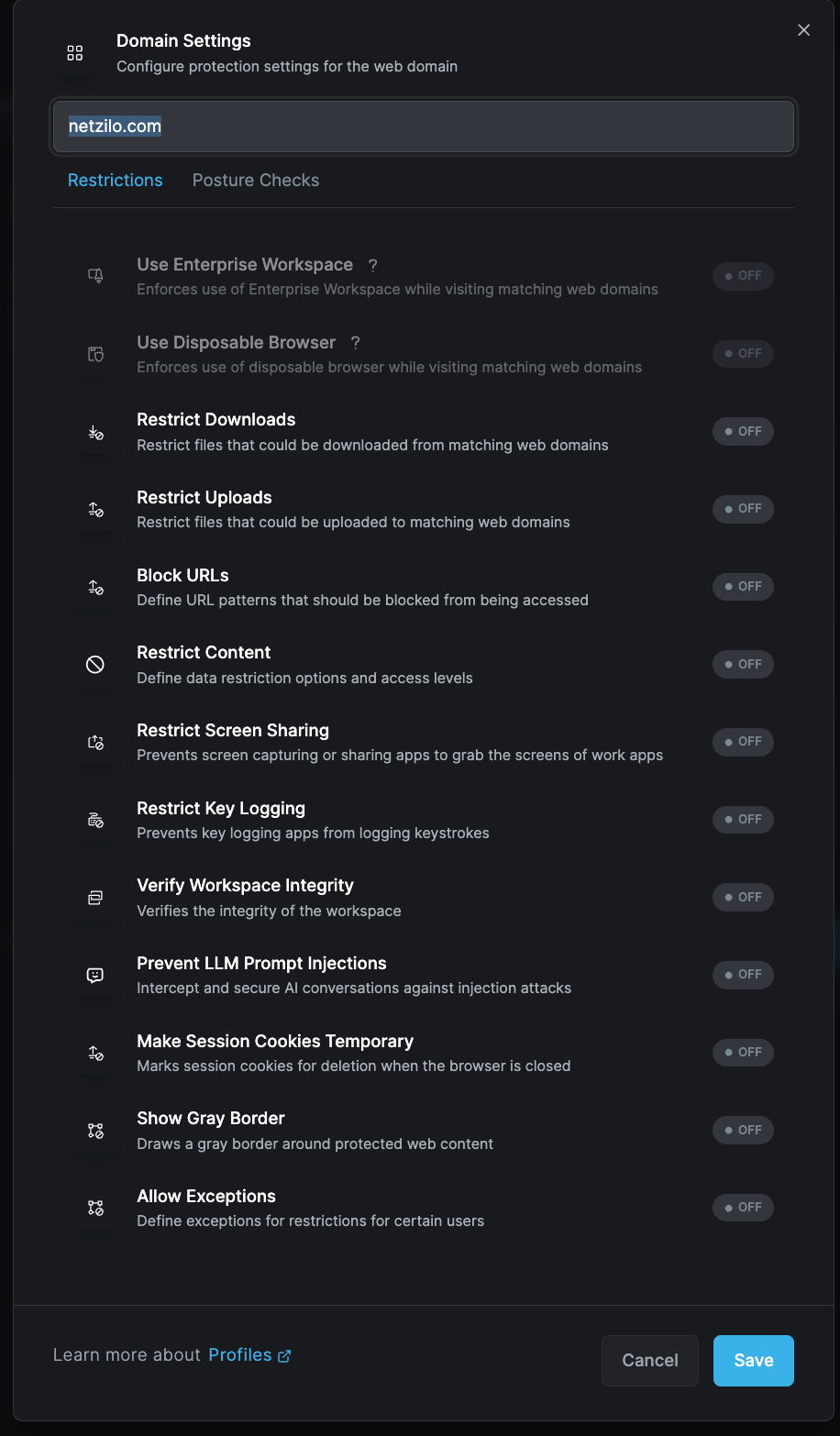Click the Verify Workspace Integrity icon

point(95,898)
